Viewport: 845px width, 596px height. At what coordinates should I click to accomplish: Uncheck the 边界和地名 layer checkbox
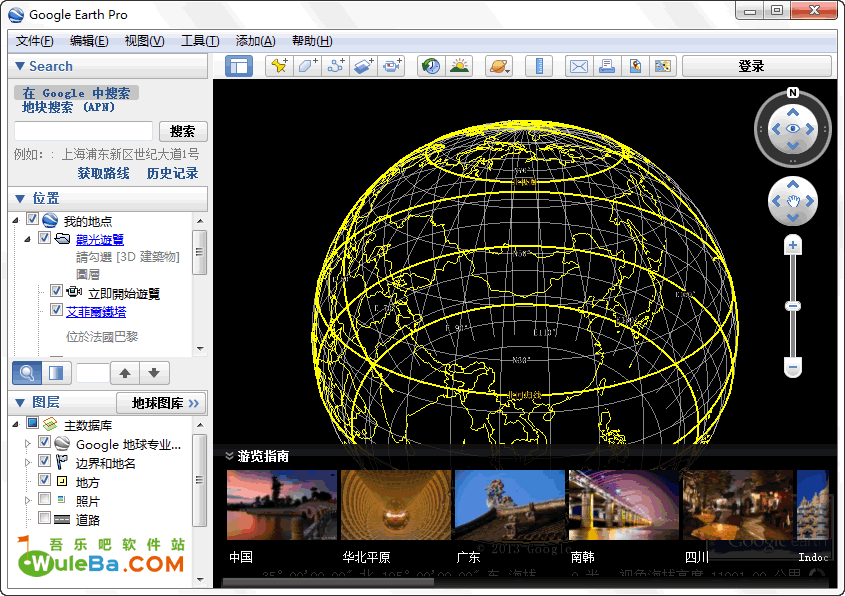click(x=45, y=461)
